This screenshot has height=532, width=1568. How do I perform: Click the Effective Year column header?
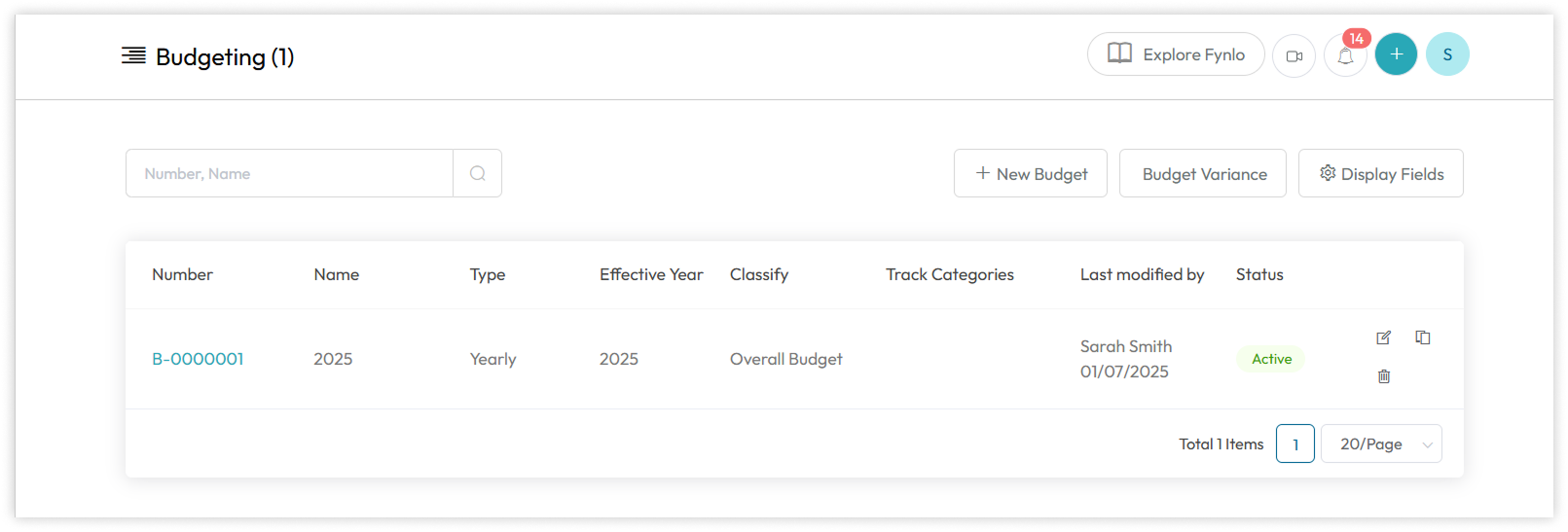point(651,274)
